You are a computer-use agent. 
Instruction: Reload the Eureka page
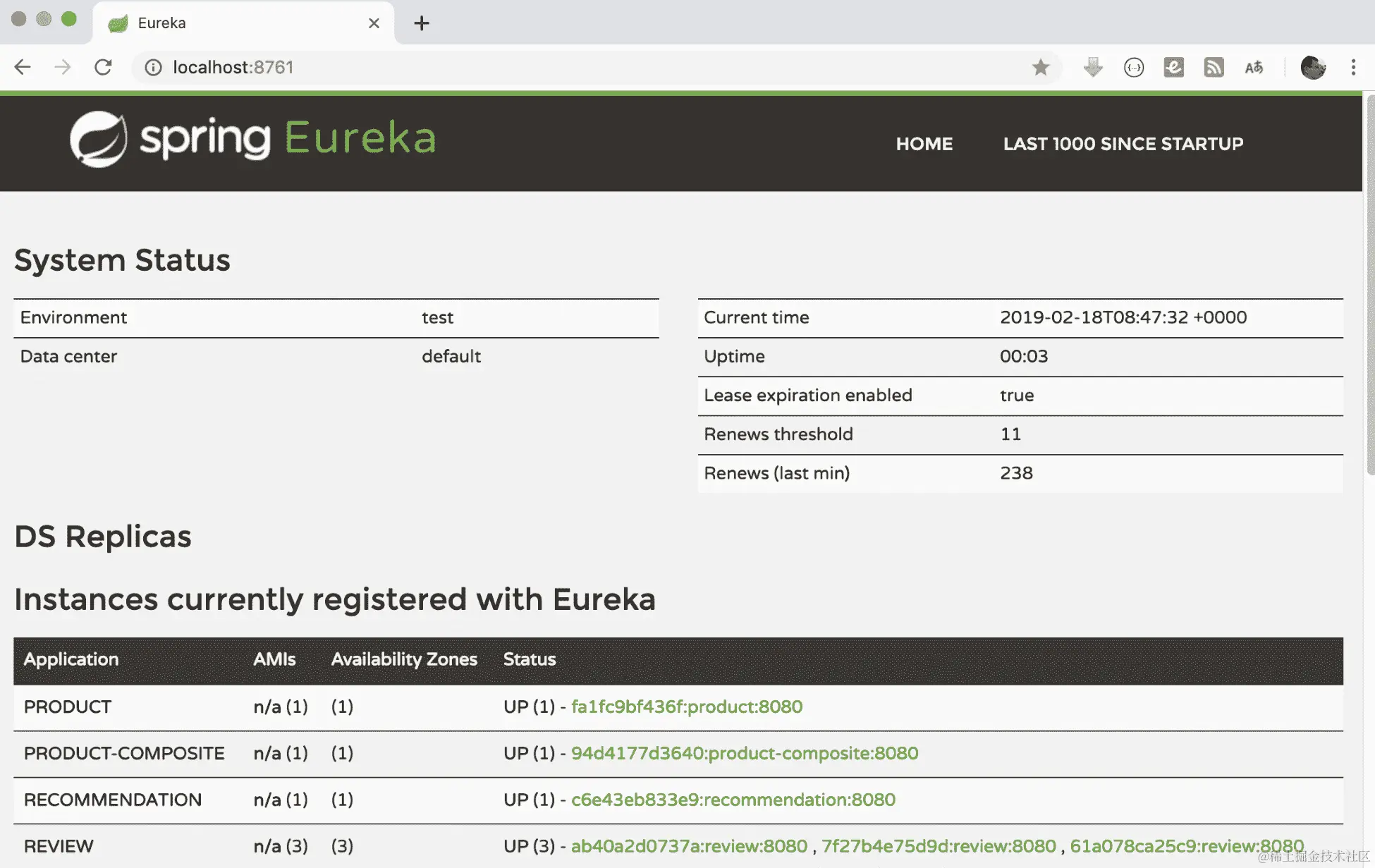pos(103,67)
